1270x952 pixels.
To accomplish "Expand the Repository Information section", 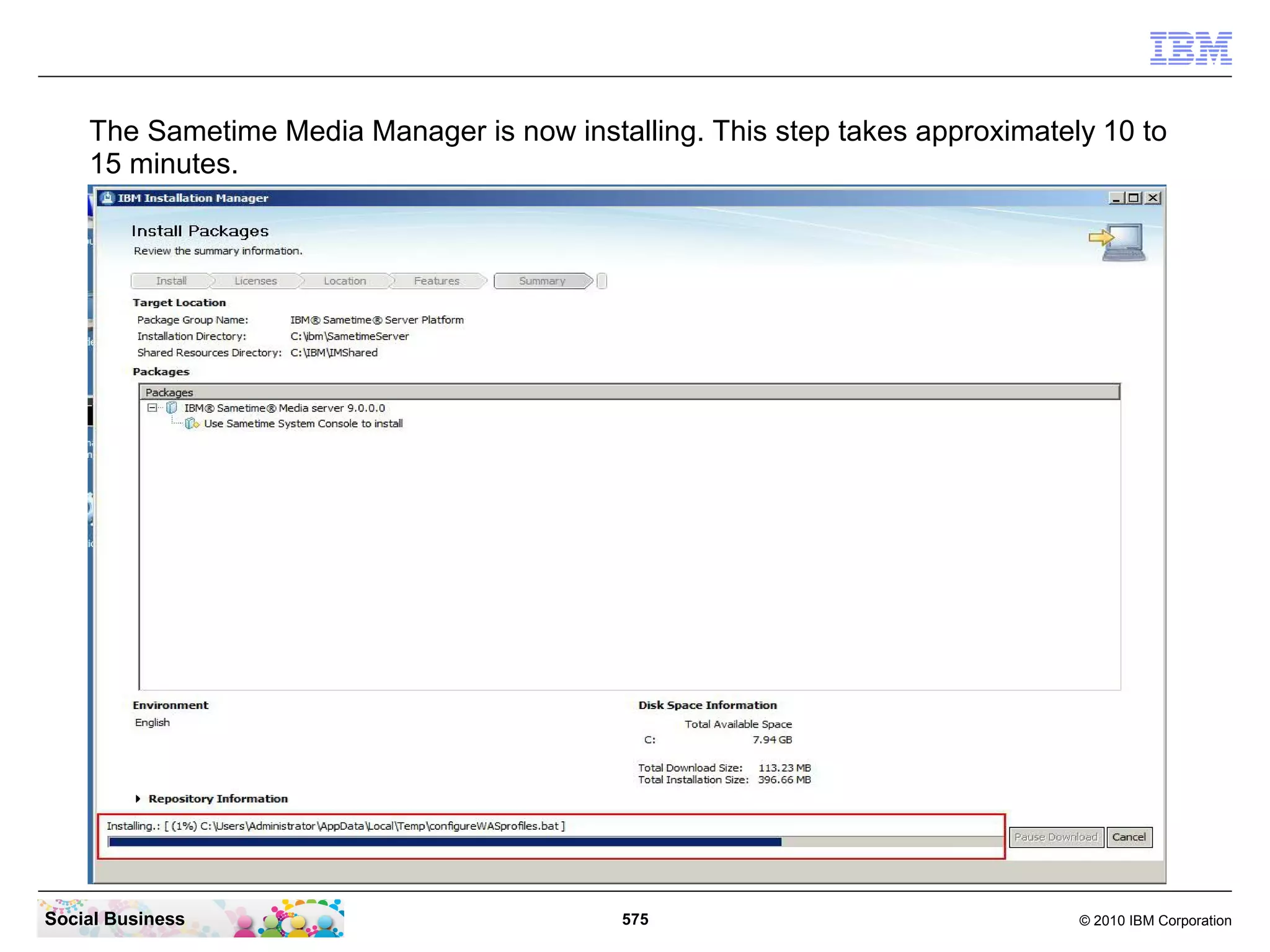I will [x=138, y=798].
